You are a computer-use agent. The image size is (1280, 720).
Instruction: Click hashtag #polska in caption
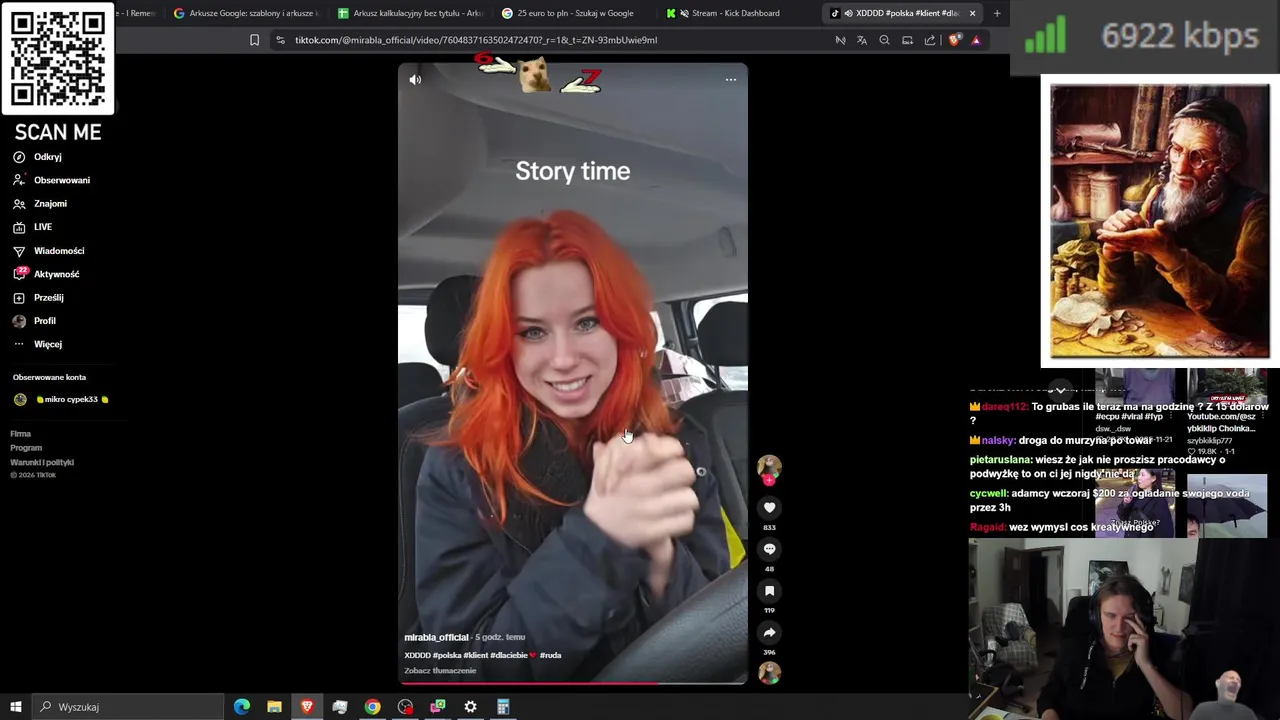point(447,655)
